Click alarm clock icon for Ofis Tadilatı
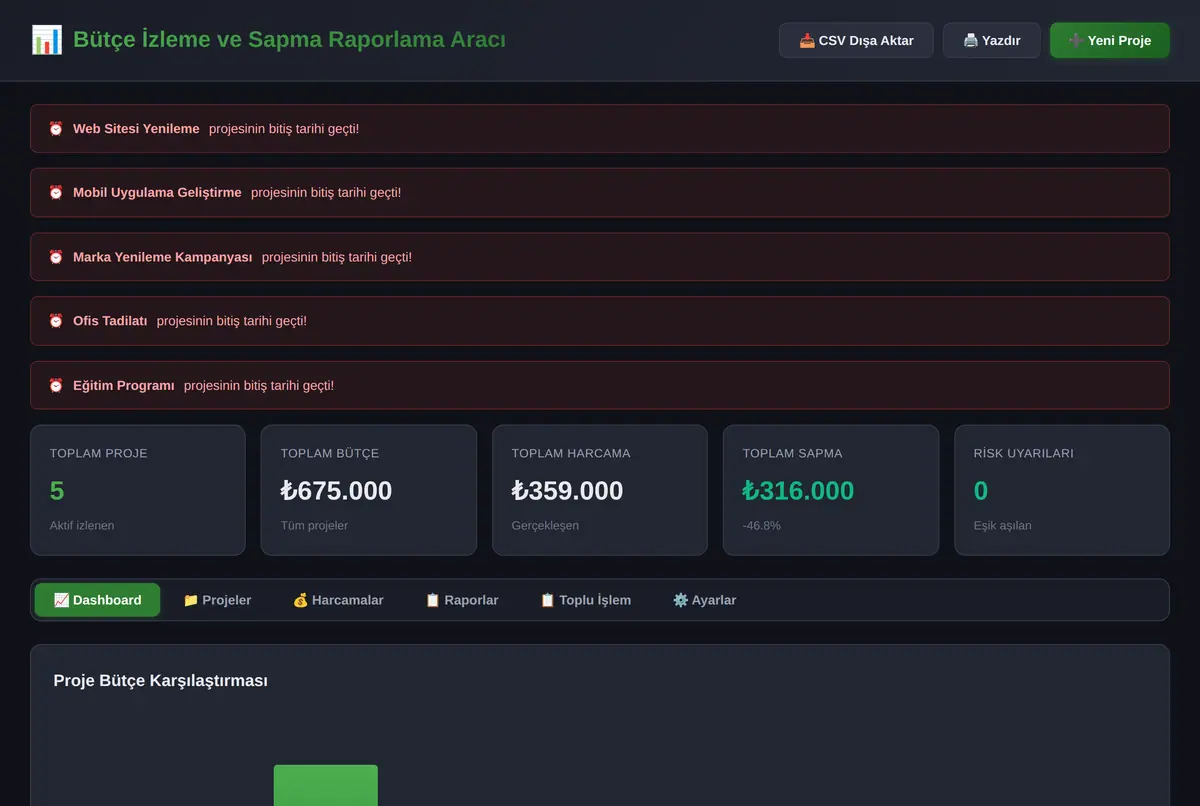This screenshot has height=806, width=1200. coord(56,321)
